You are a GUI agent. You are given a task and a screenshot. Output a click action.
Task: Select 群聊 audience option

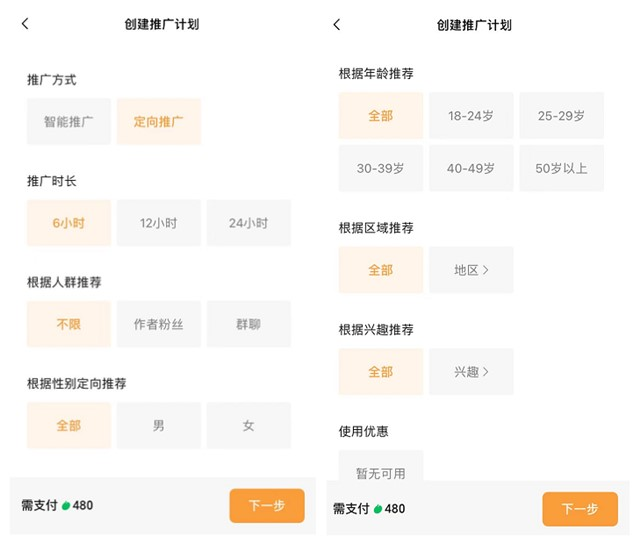click(248, 324)
